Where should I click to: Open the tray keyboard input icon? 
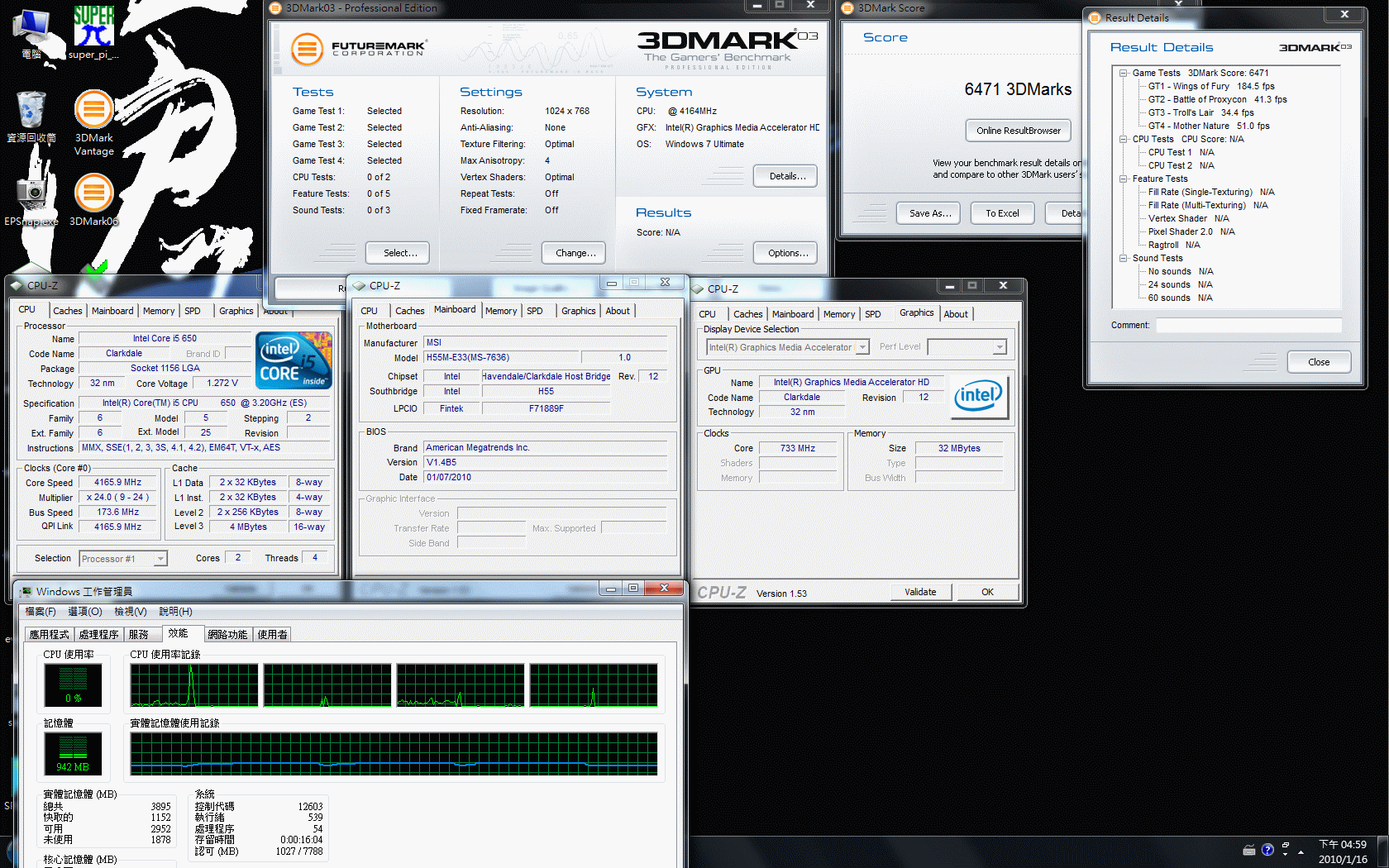point(1249,850)
